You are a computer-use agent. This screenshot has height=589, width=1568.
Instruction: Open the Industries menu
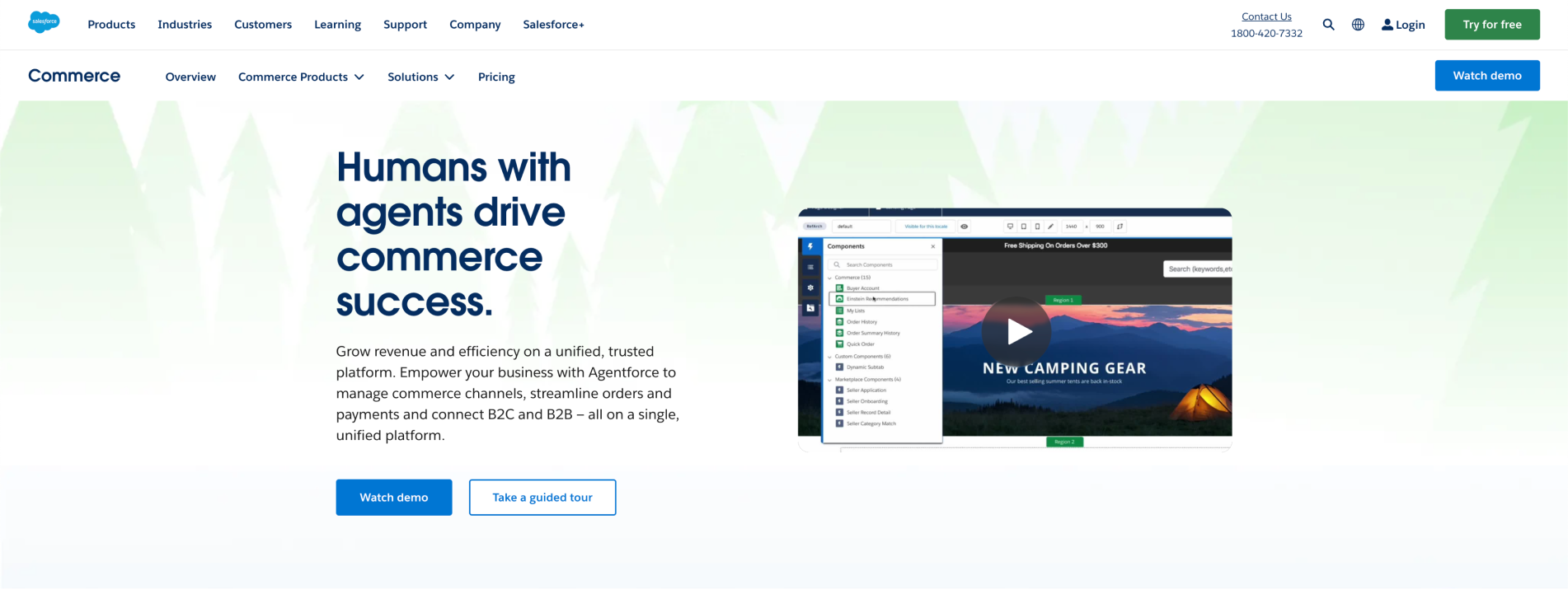coord(185,25)
